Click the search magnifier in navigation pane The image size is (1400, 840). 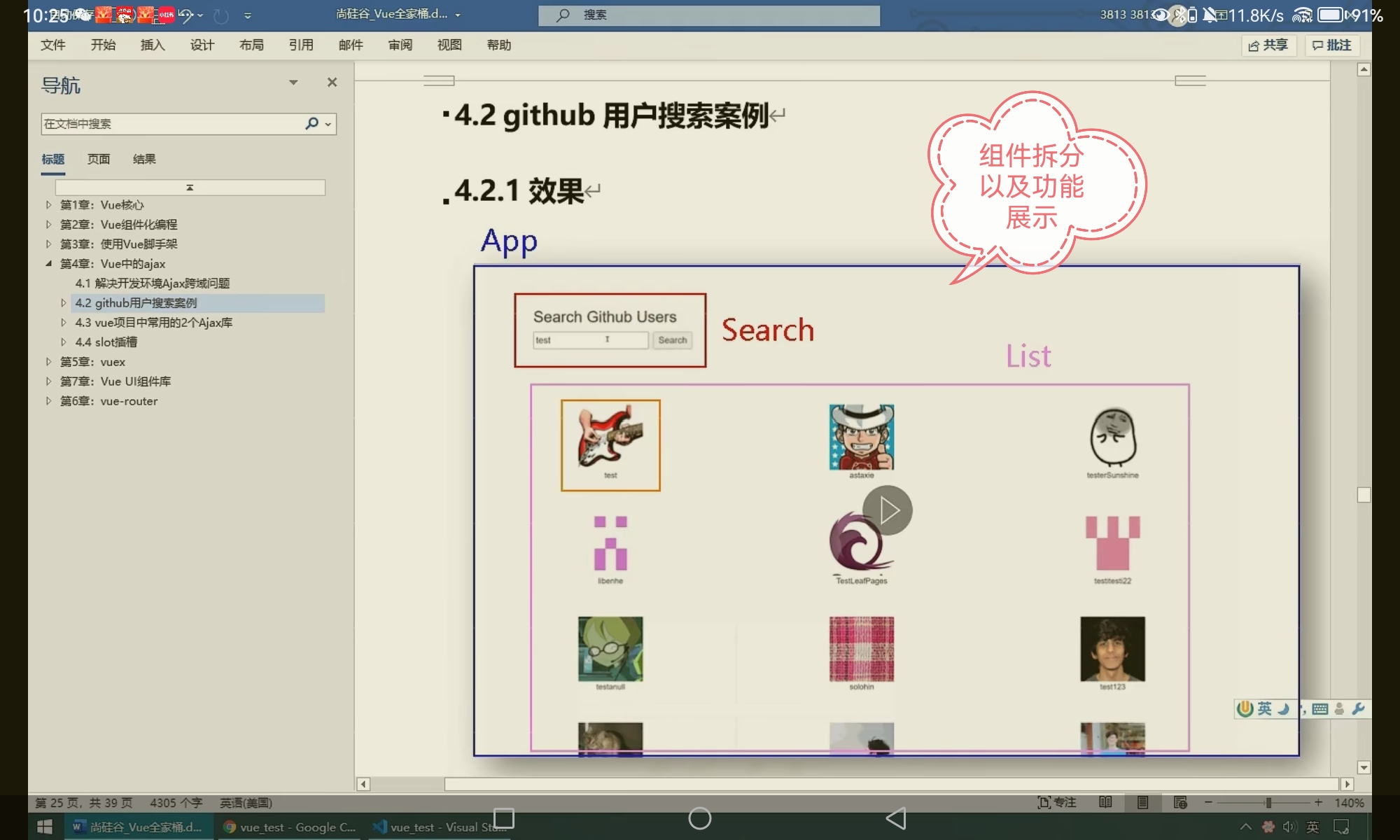coord(311,124)
